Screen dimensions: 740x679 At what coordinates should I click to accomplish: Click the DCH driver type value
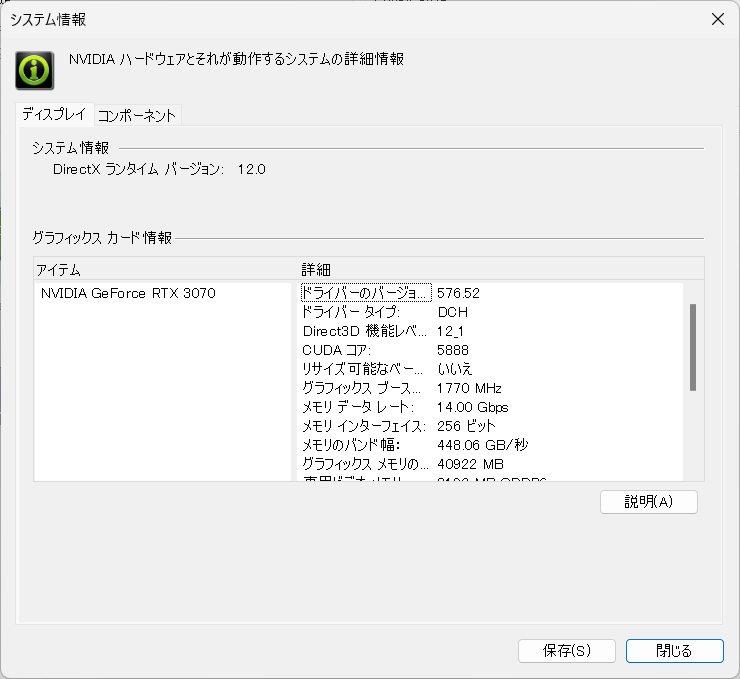click(x=453, y=312)
